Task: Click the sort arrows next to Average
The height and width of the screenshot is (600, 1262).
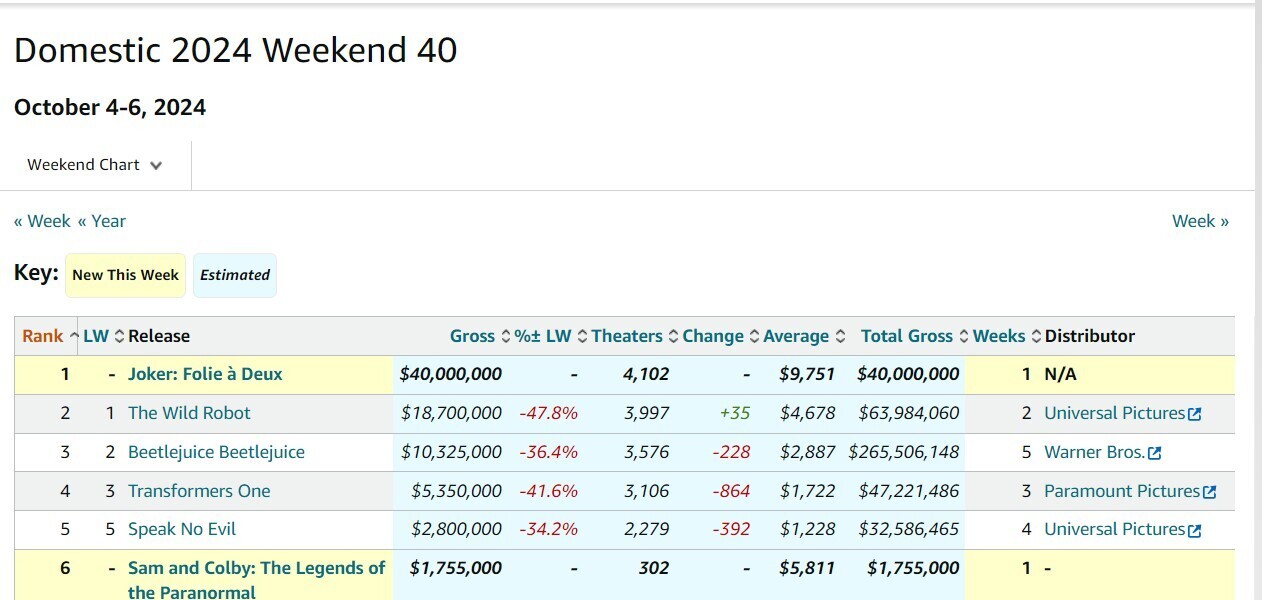Action: click(840, 336)
